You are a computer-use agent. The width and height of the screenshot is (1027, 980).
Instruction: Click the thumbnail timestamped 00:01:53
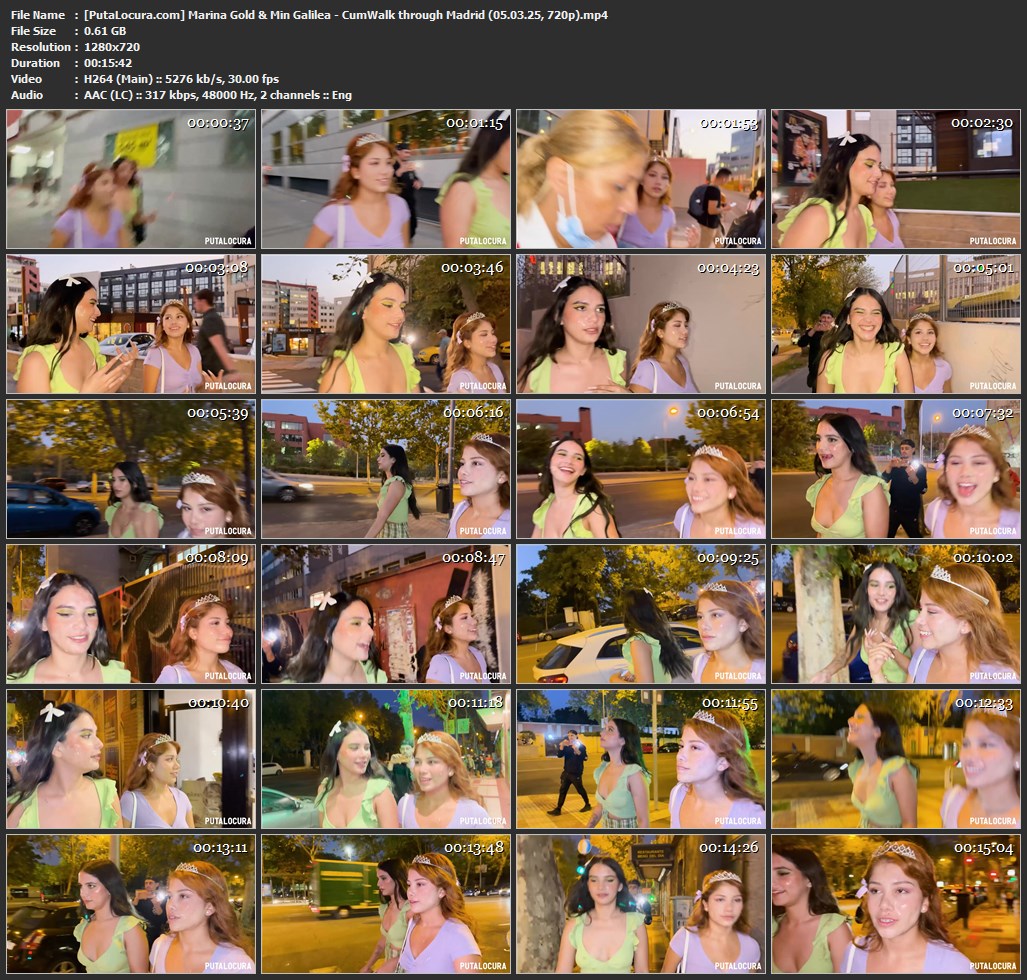pyautogui.click(x=641, y=179)
